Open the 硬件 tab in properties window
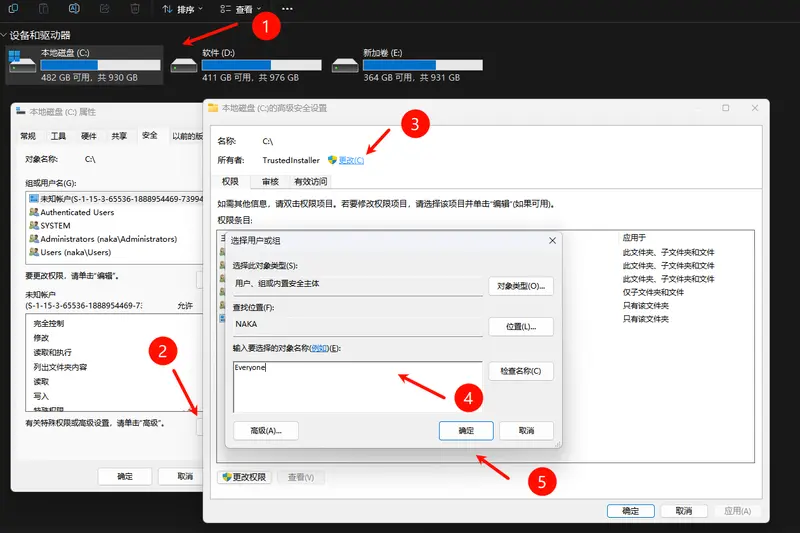Image resolution: width=800 pixels, height=533 pixels. click(89, 136)
